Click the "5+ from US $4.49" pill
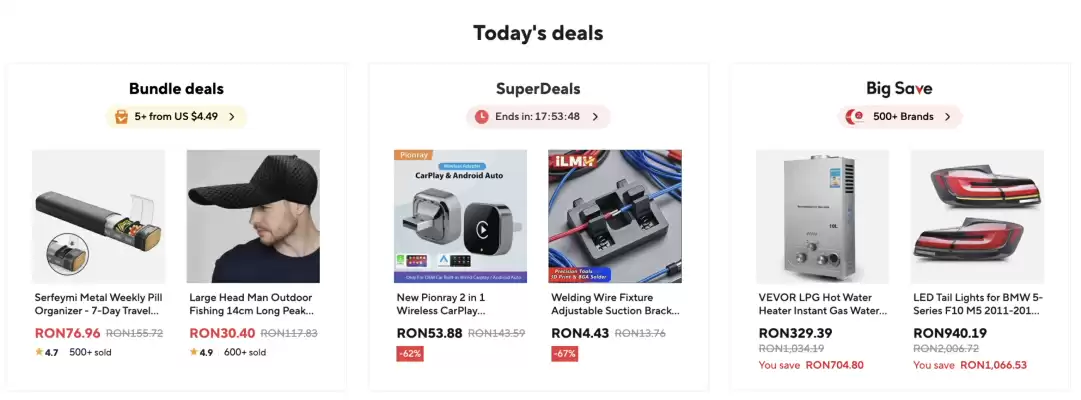 click(x=176, y=117)
